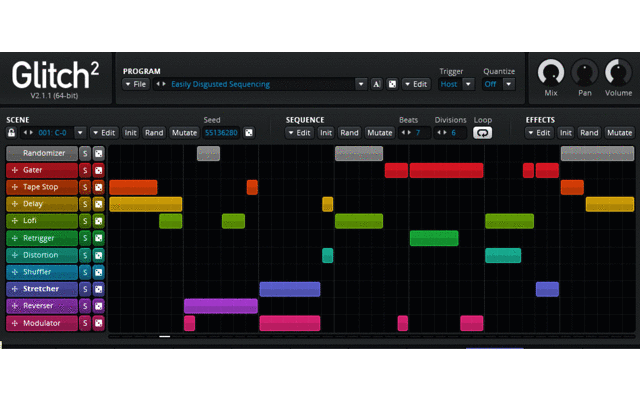640x400 pixels.
Task: Randomize the Modulator effect dice
Action: tap(98, 323)
